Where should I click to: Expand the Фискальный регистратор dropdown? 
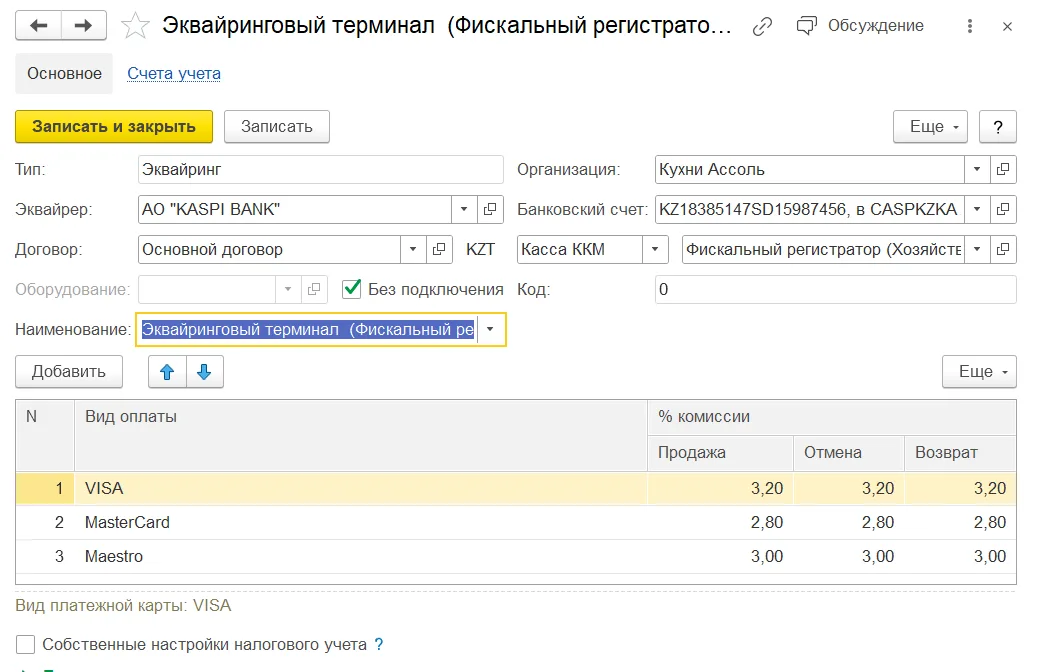point(977,249)
